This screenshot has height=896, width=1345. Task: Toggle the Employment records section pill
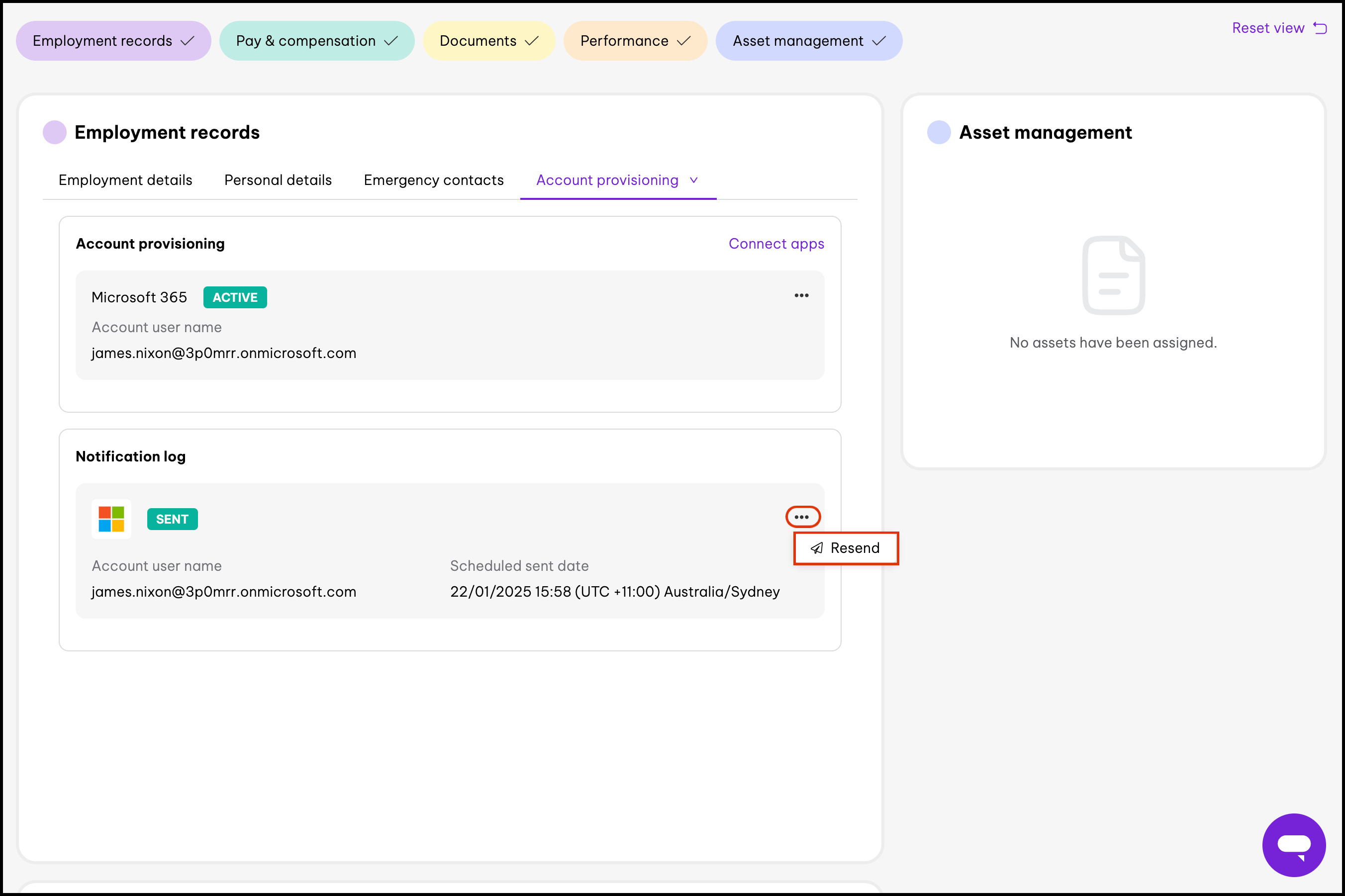pyautogui.click(x=113, y=41)
